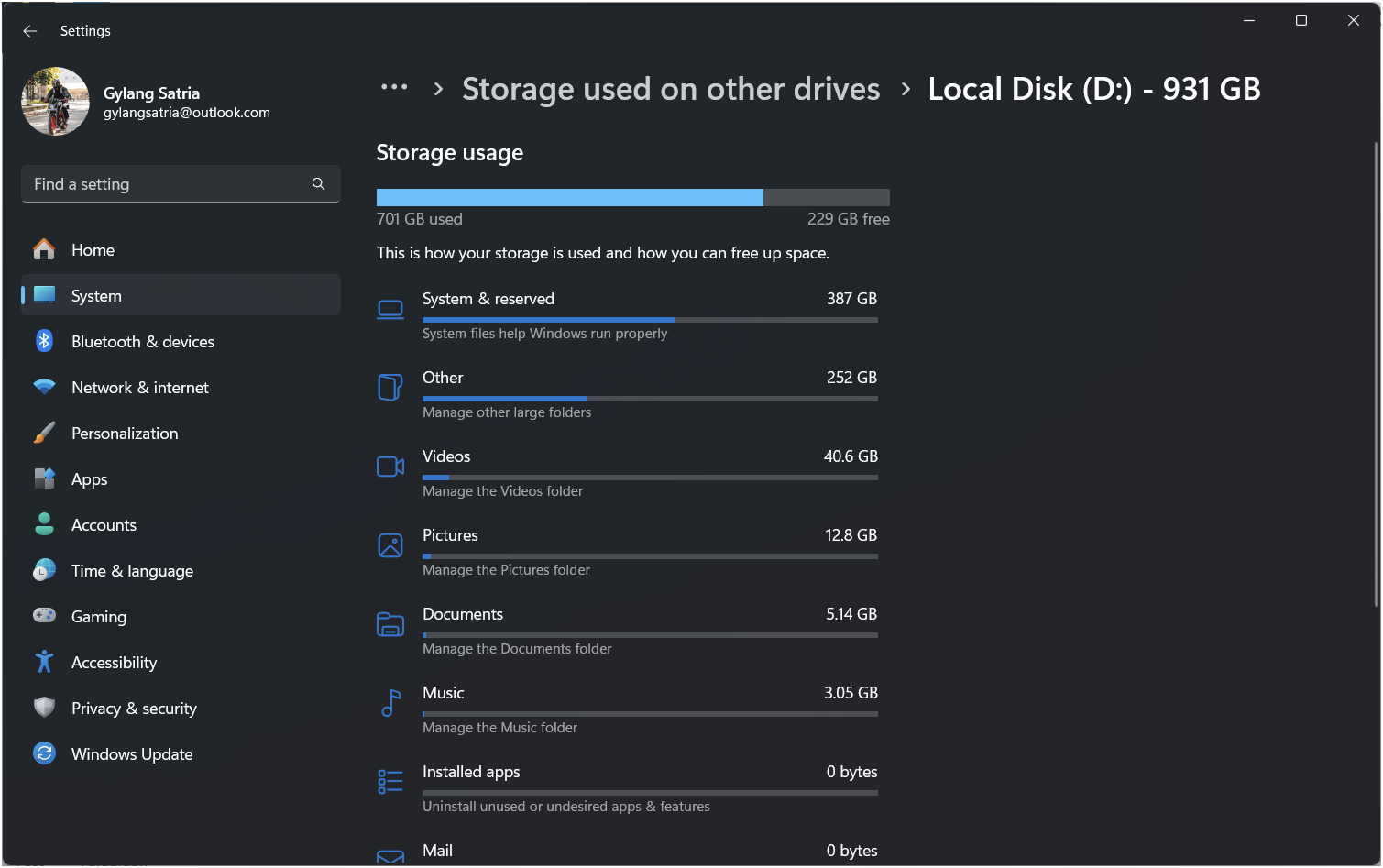Viewport: 1383px width, 868px height.
Task: Click the Music note icon
Action: (x=390, y=703)
